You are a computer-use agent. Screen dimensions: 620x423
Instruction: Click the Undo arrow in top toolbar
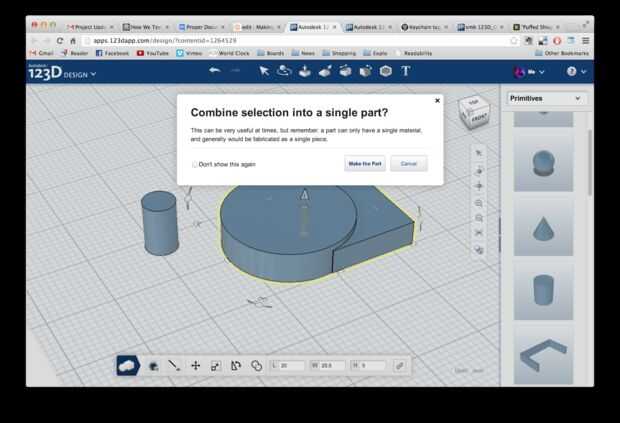pos(214,71)
